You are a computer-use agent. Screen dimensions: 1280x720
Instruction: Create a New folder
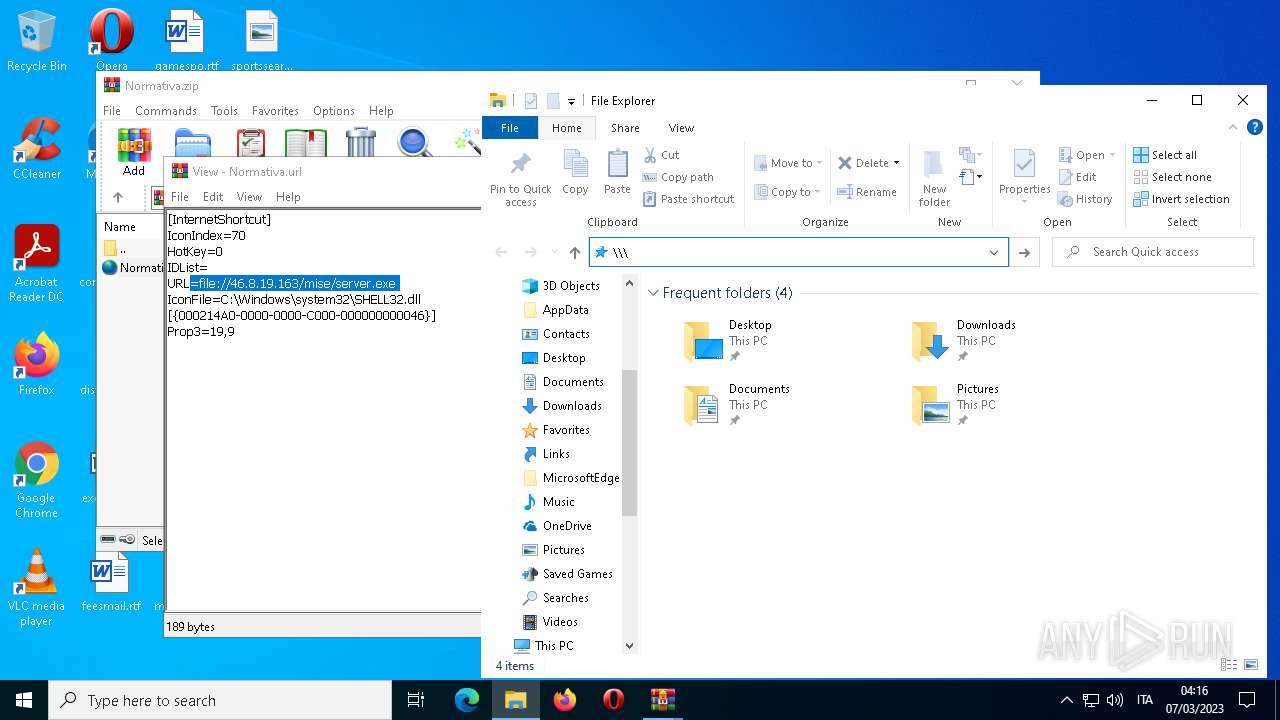934,180
